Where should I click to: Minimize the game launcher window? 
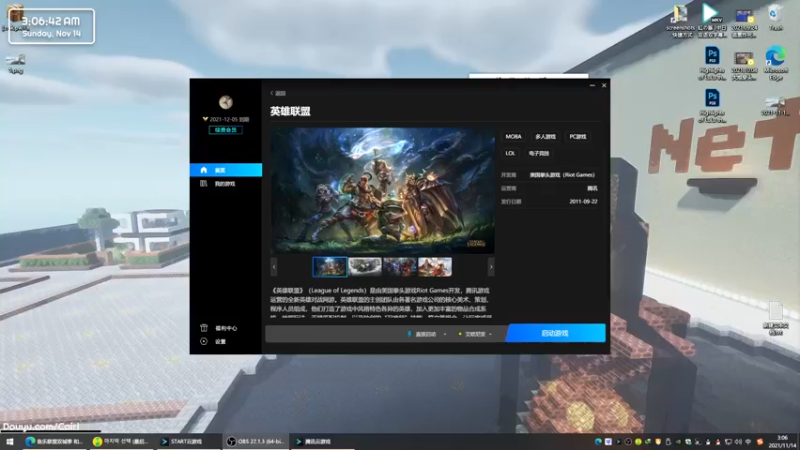pyautogui.click(x=592, y=86)
